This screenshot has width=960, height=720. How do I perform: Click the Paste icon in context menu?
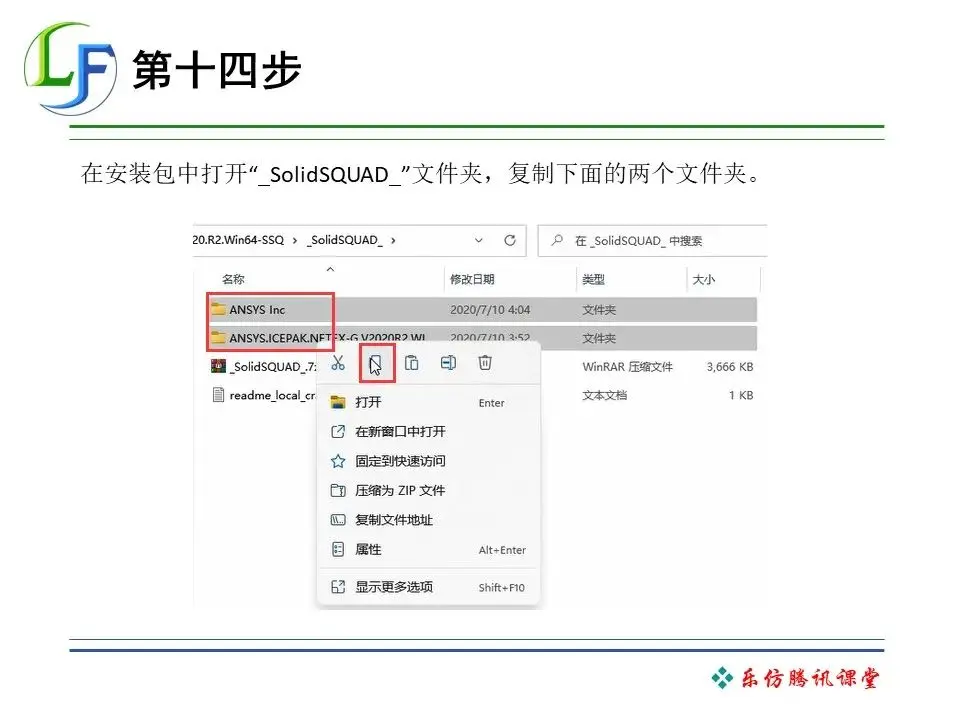pos(411,362)
